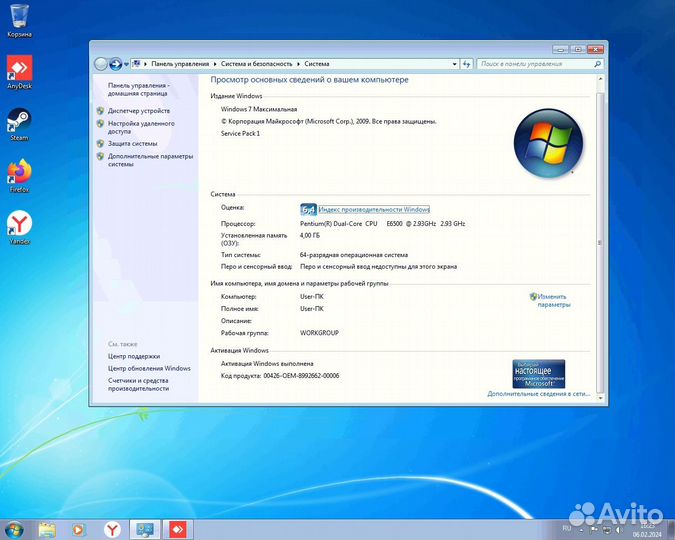Image resolution: width=675 pixels, height=540 pixels.
Task: Expand arrow after Панель управления breadcrumb
Action: [x=215, y=64]
